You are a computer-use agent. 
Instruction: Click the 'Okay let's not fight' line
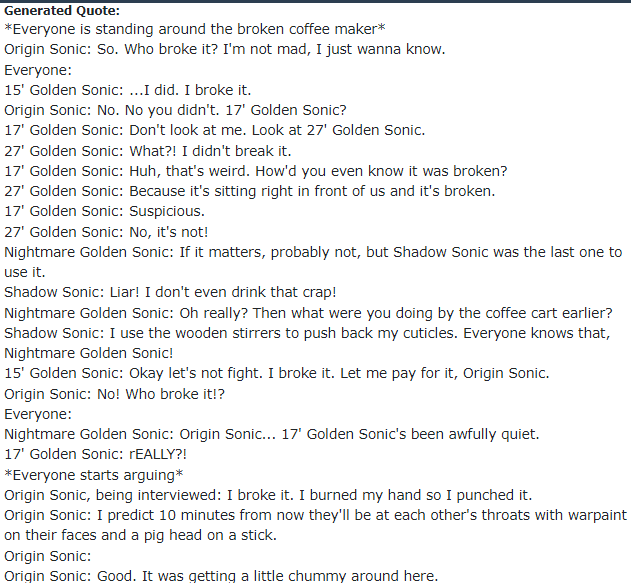coord(276,374)
